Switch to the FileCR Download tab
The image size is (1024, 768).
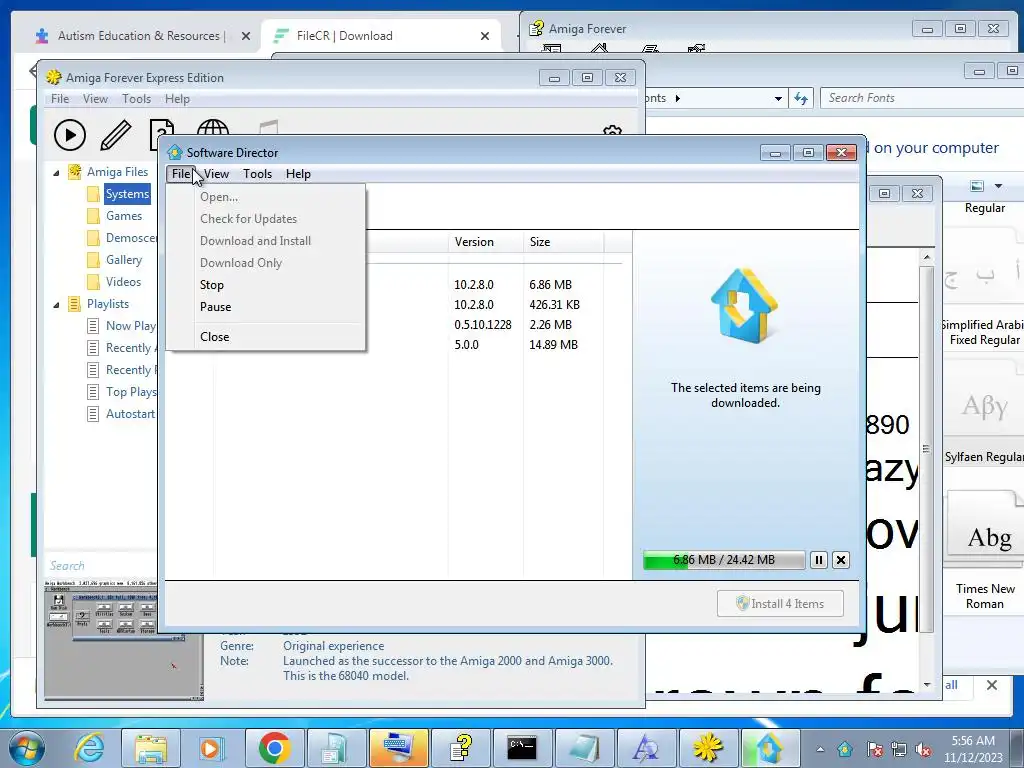(x=379, y=36)
